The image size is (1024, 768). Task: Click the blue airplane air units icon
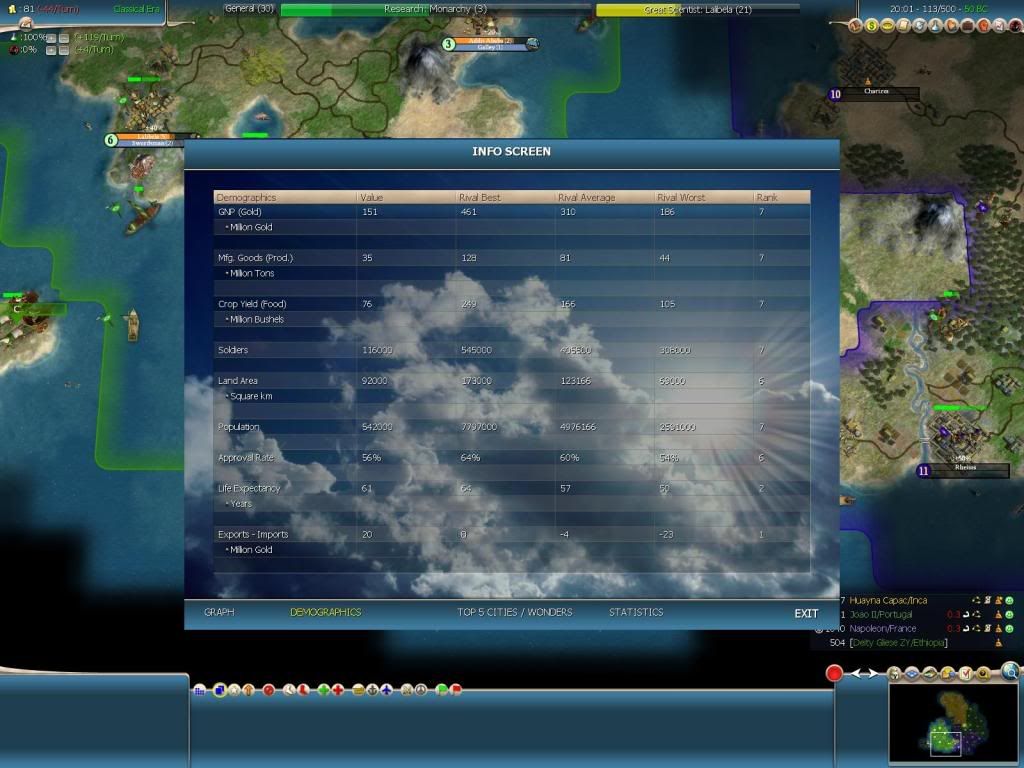click(x=387, y=690)
